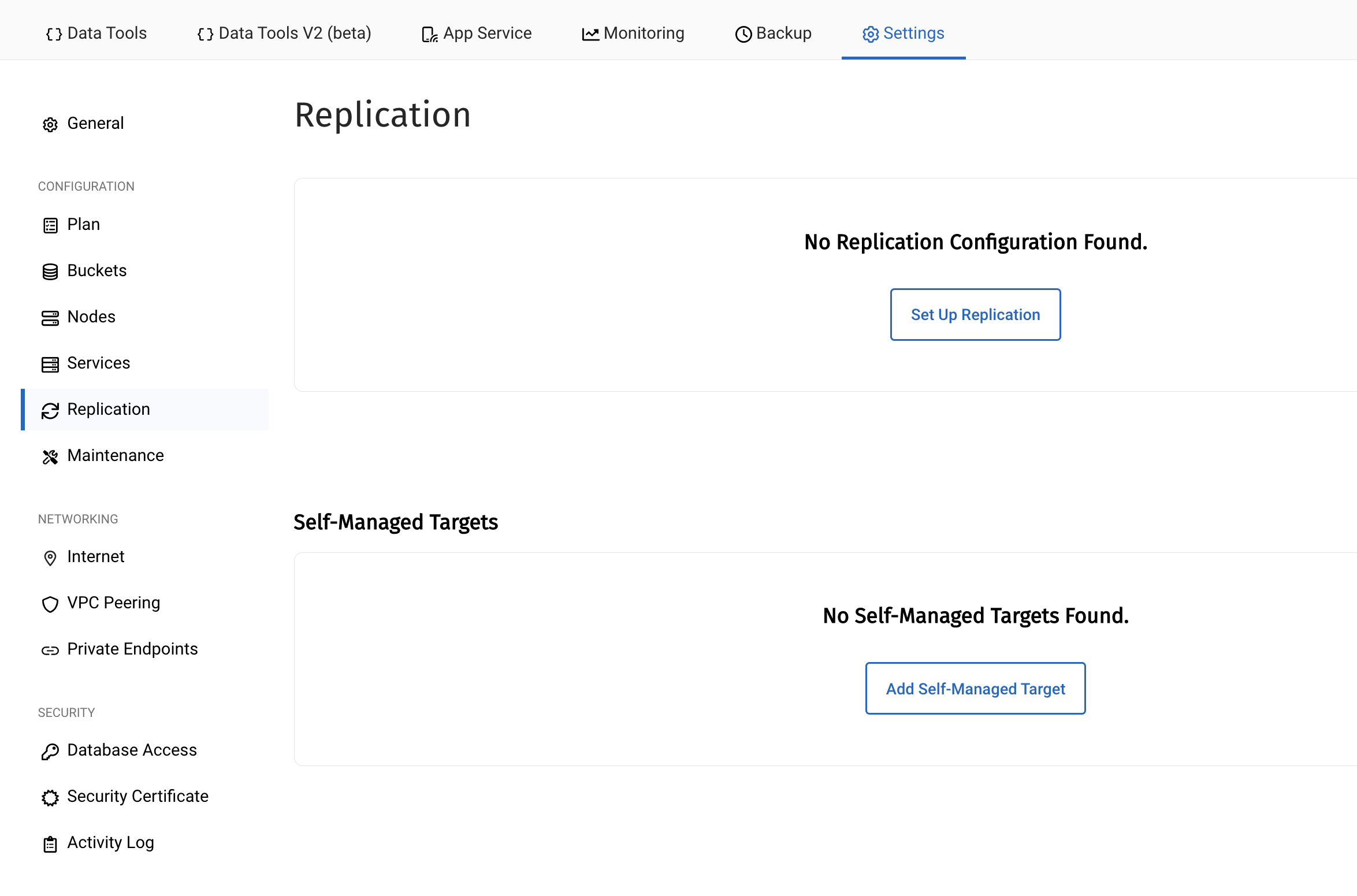Open Private Endpoints settings
The image size is (1357, 896).
(144, 649)
